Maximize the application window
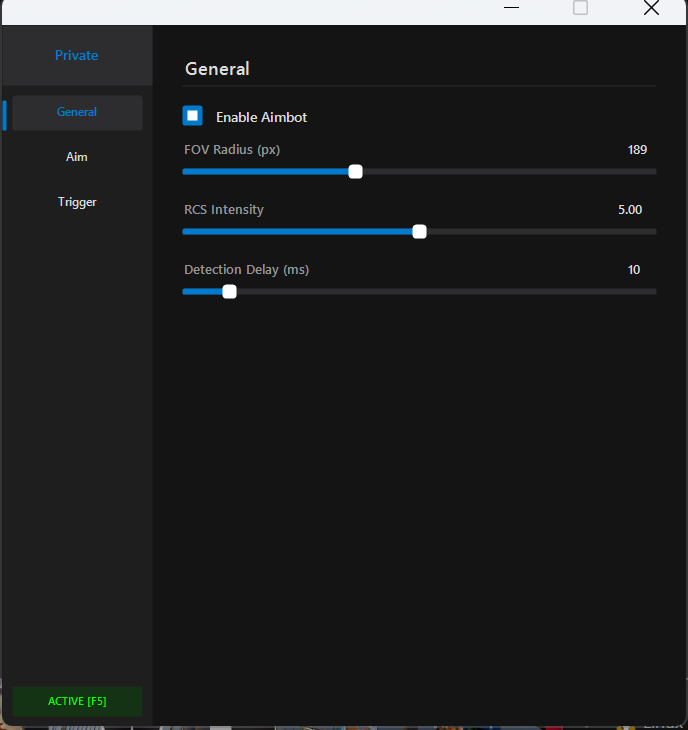688x730 pixels. pos(580,8)
